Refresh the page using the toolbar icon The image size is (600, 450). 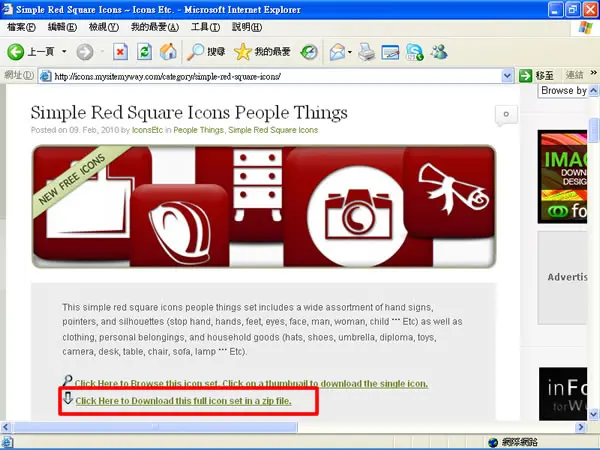coord(144,52)
